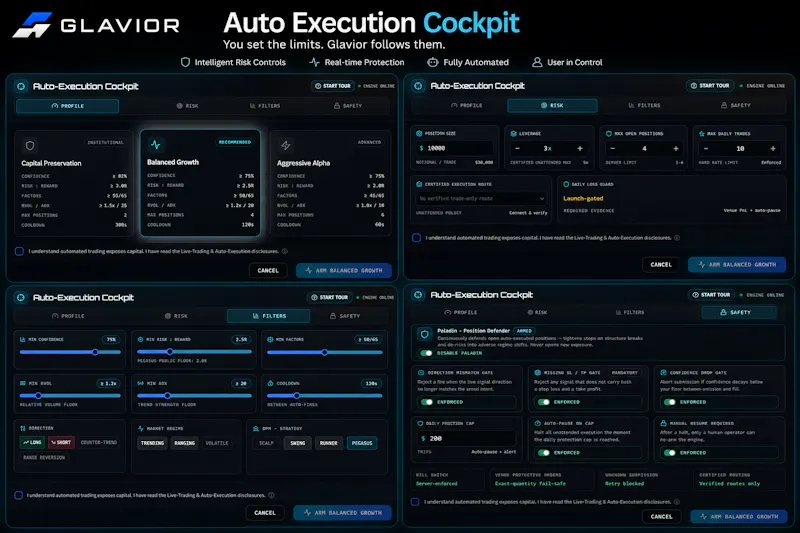Toggle the Auto-Pause on Cap enforced switch
This screenshot has width=800, height=533.
click(544, 452)
